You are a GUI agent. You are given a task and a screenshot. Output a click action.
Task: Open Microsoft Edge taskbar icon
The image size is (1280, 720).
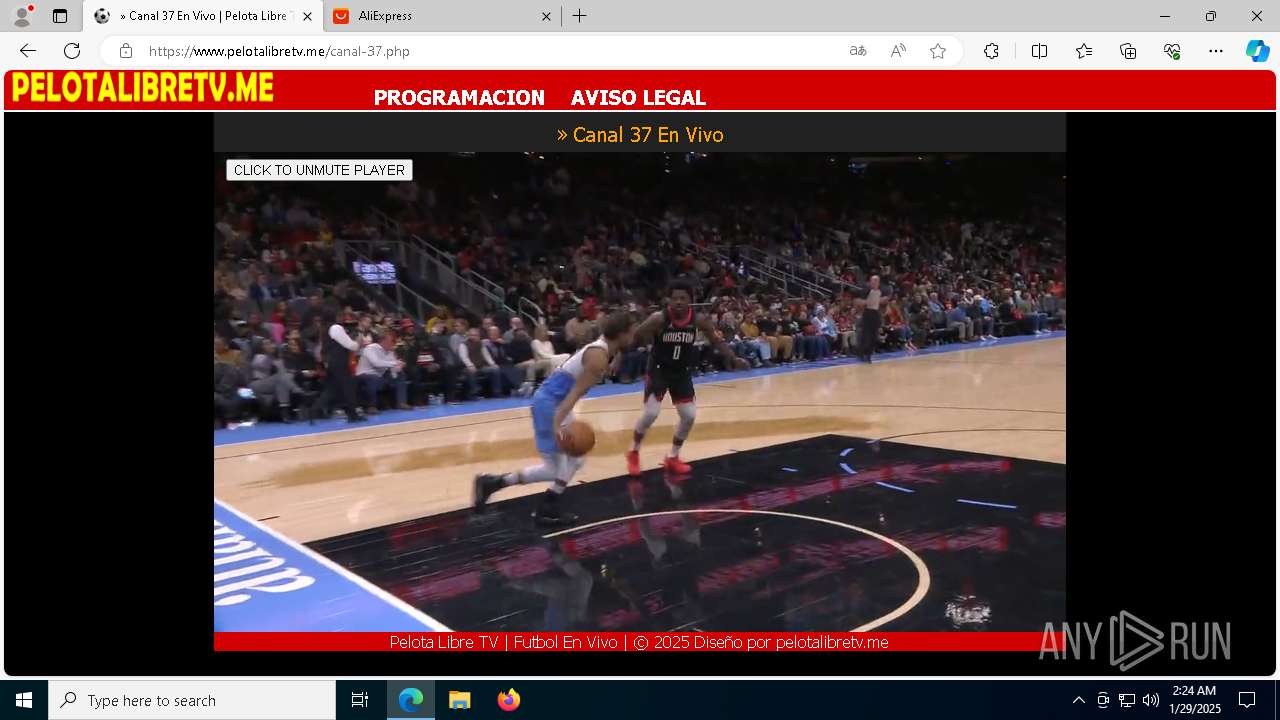(411, 700)
